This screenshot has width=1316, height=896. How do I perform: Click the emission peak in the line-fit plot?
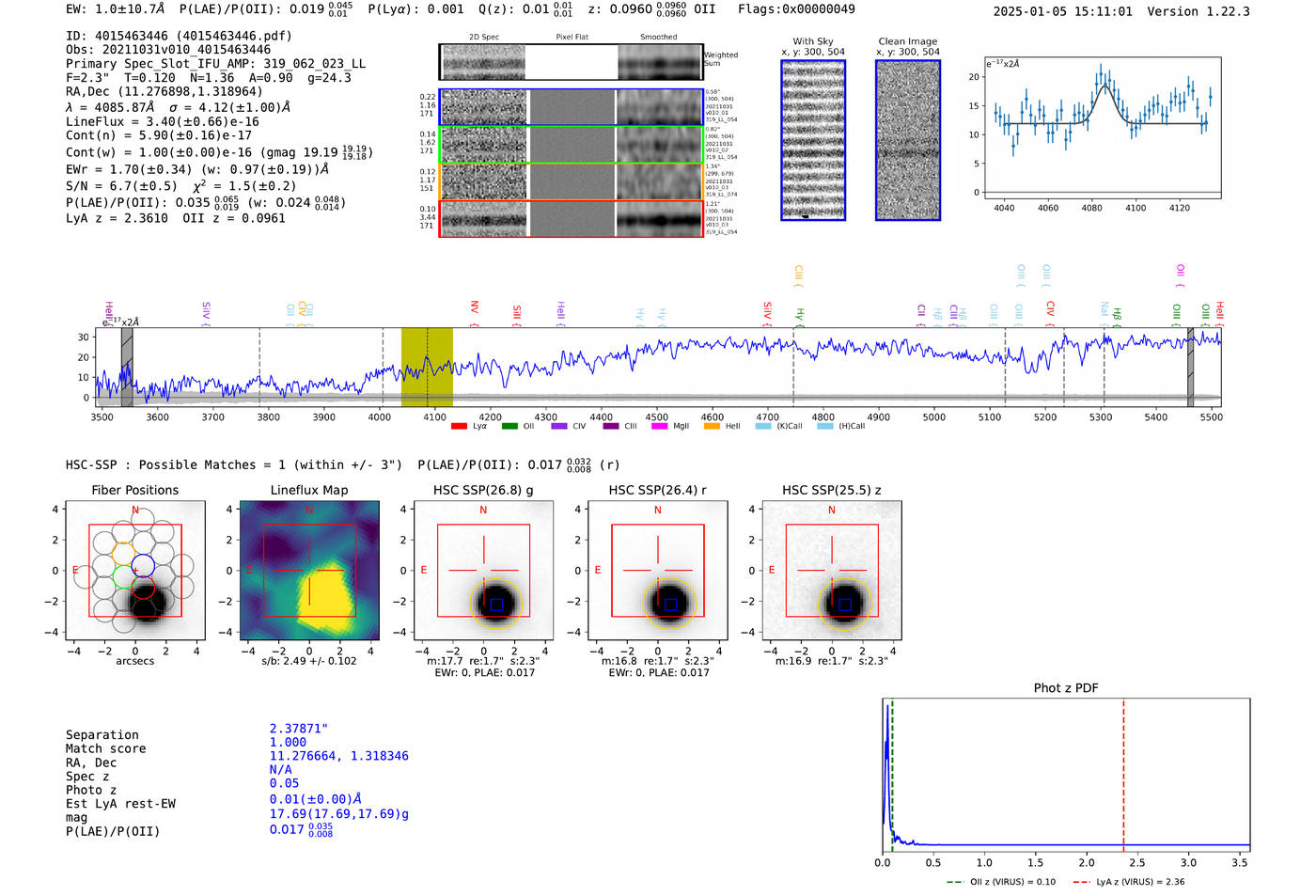pyautogui.click(x=1103, y=85)
